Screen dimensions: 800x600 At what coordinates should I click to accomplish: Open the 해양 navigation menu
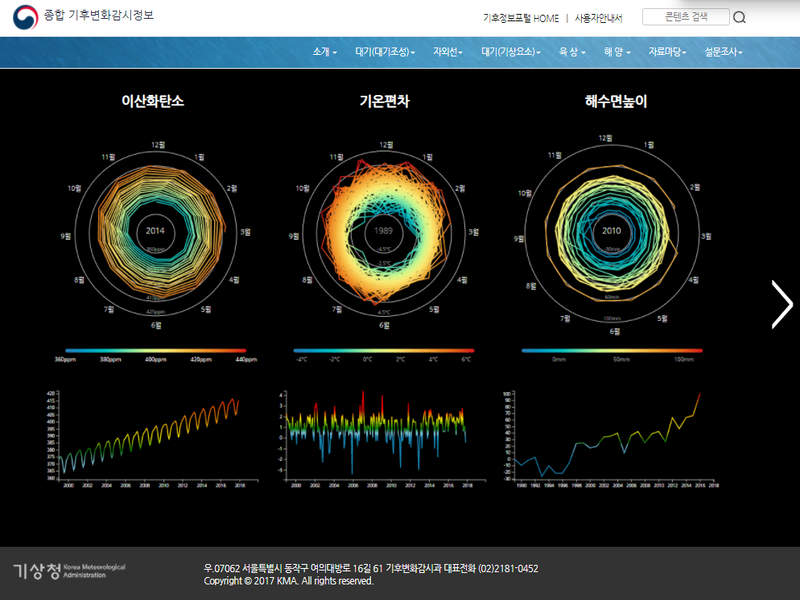point(617,52)
